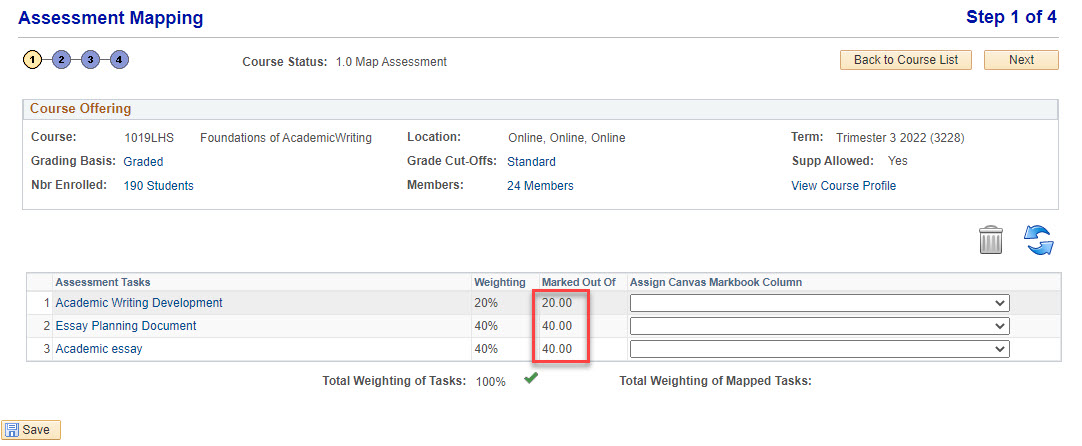Save the assessment mapping
Viewport: 1082px width, 446px height.
click(31, 430)
